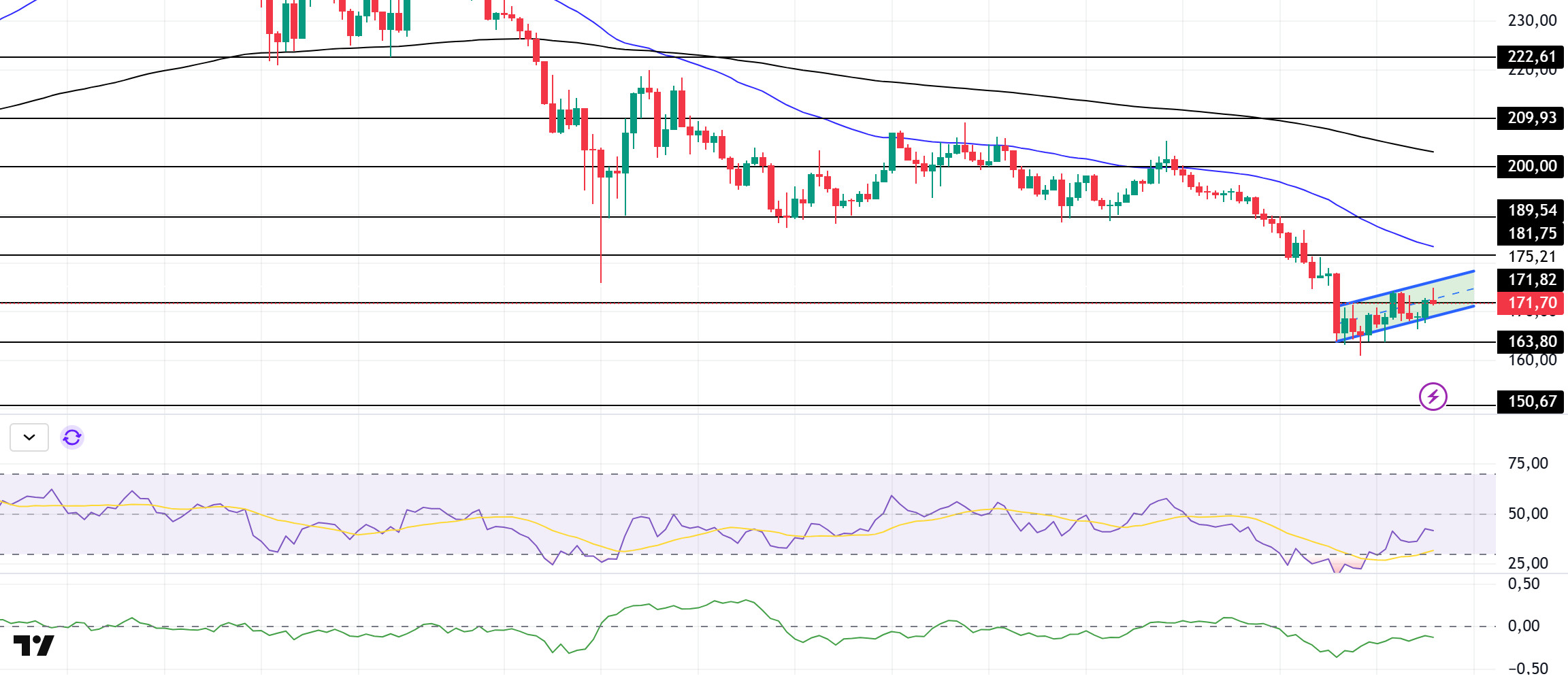
Task: Click the 189,54 price level label
Action: 1531,210
